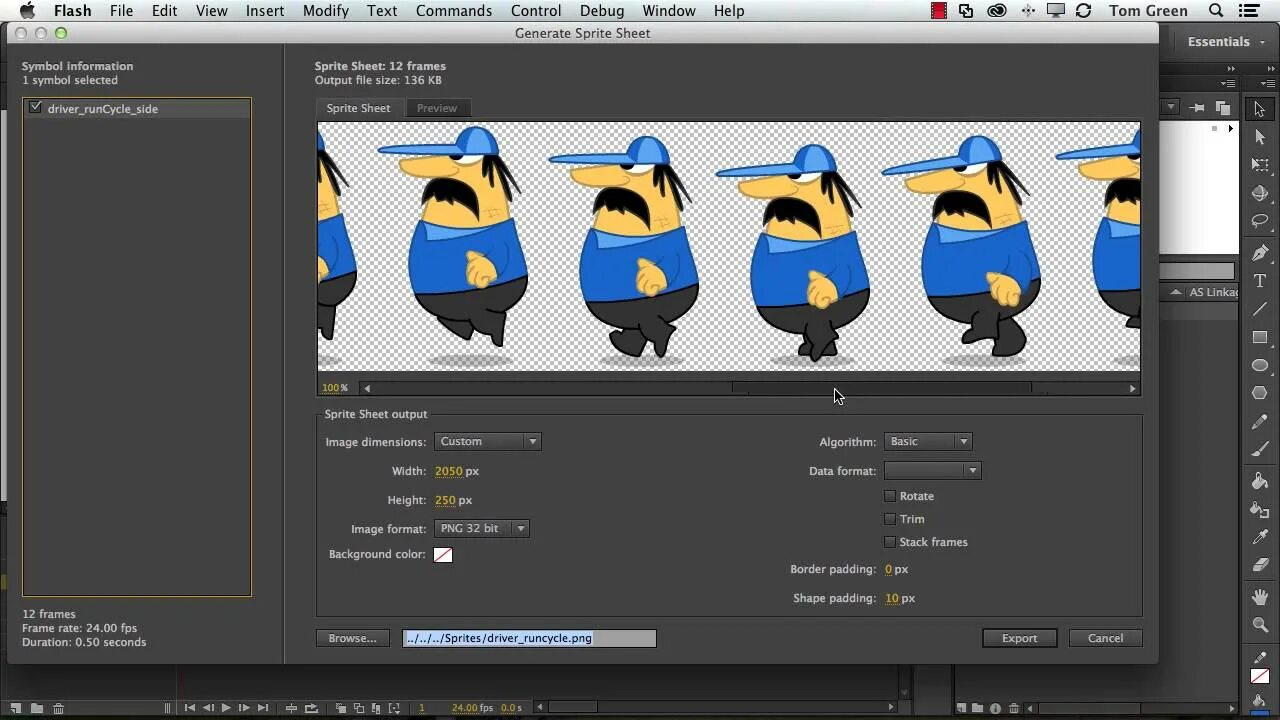Screen dimensions: 1280x720
Task: Cancel the sprite sheet dialog
Action: coord(1105,638)
